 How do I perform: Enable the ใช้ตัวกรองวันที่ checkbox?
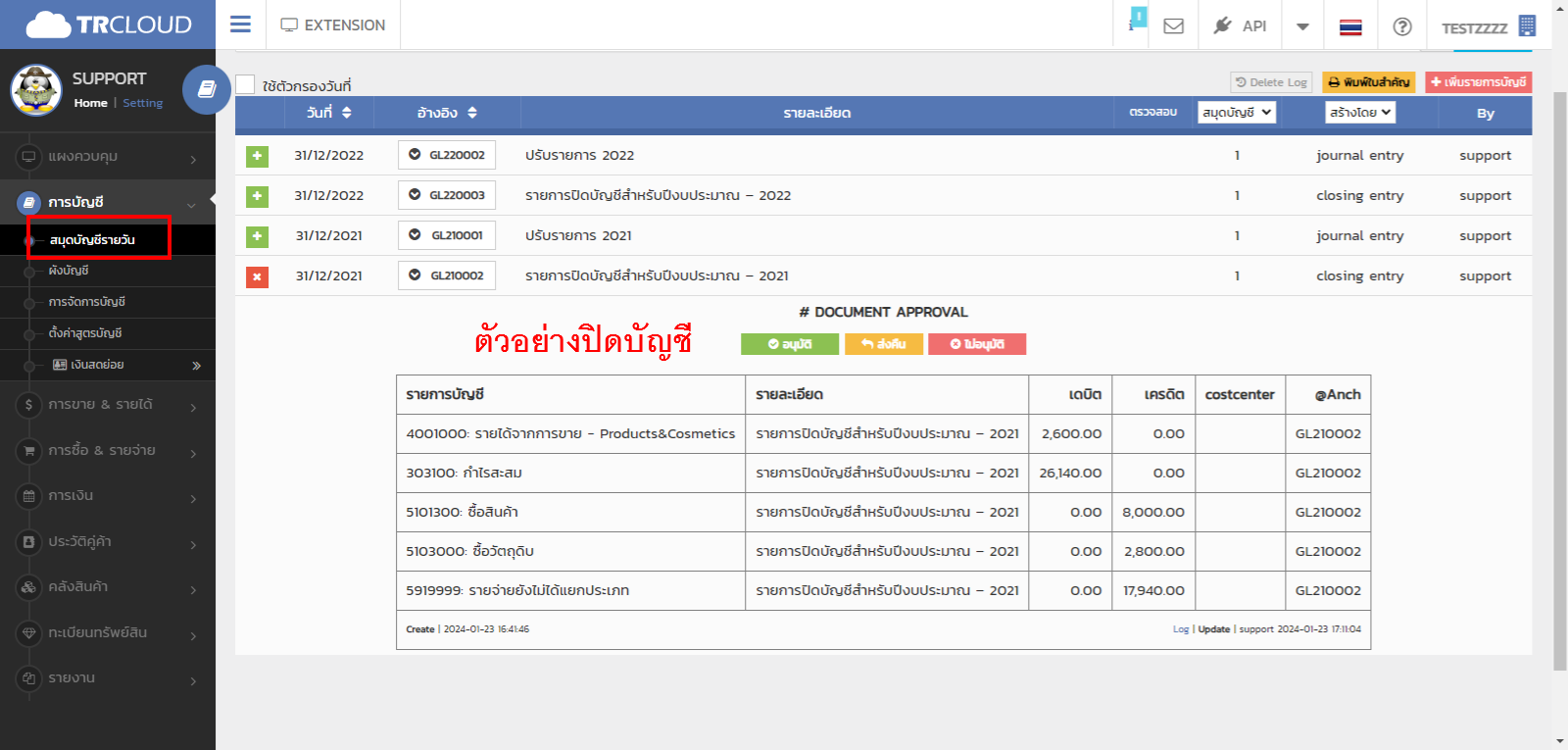245,84
